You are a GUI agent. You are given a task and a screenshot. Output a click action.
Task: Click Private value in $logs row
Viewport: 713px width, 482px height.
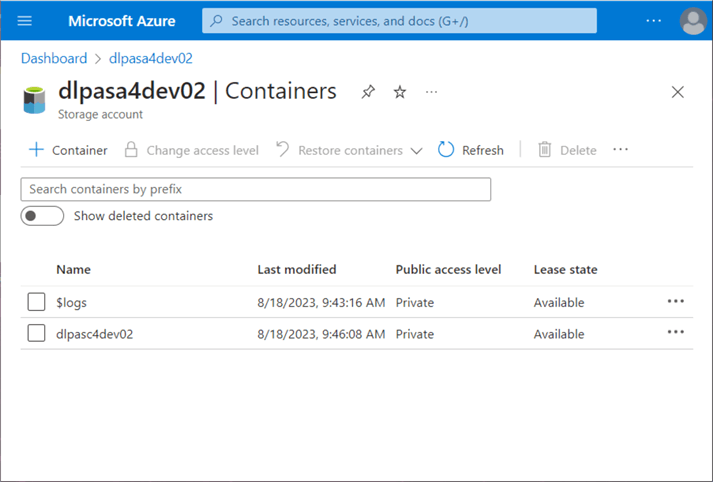pyautogui.click(x=415, y=303)
